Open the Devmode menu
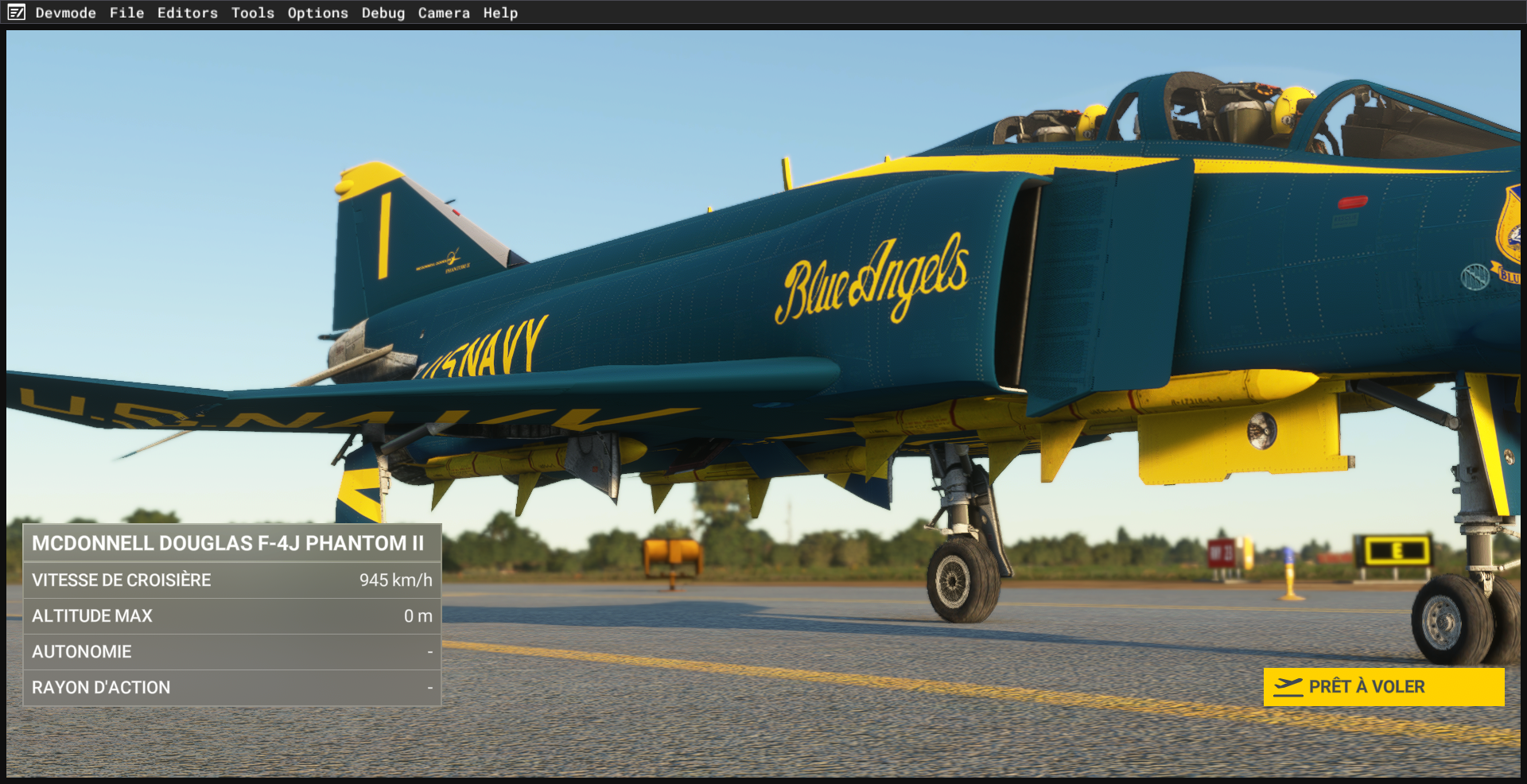This screenshot has width=1527, height=784. click(x=65, y=13)
